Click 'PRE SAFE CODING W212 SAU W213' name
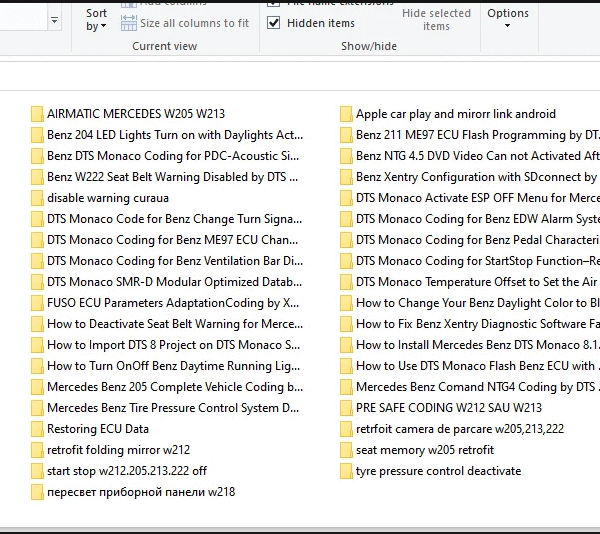The image size is (600, 534). (449, 408)
